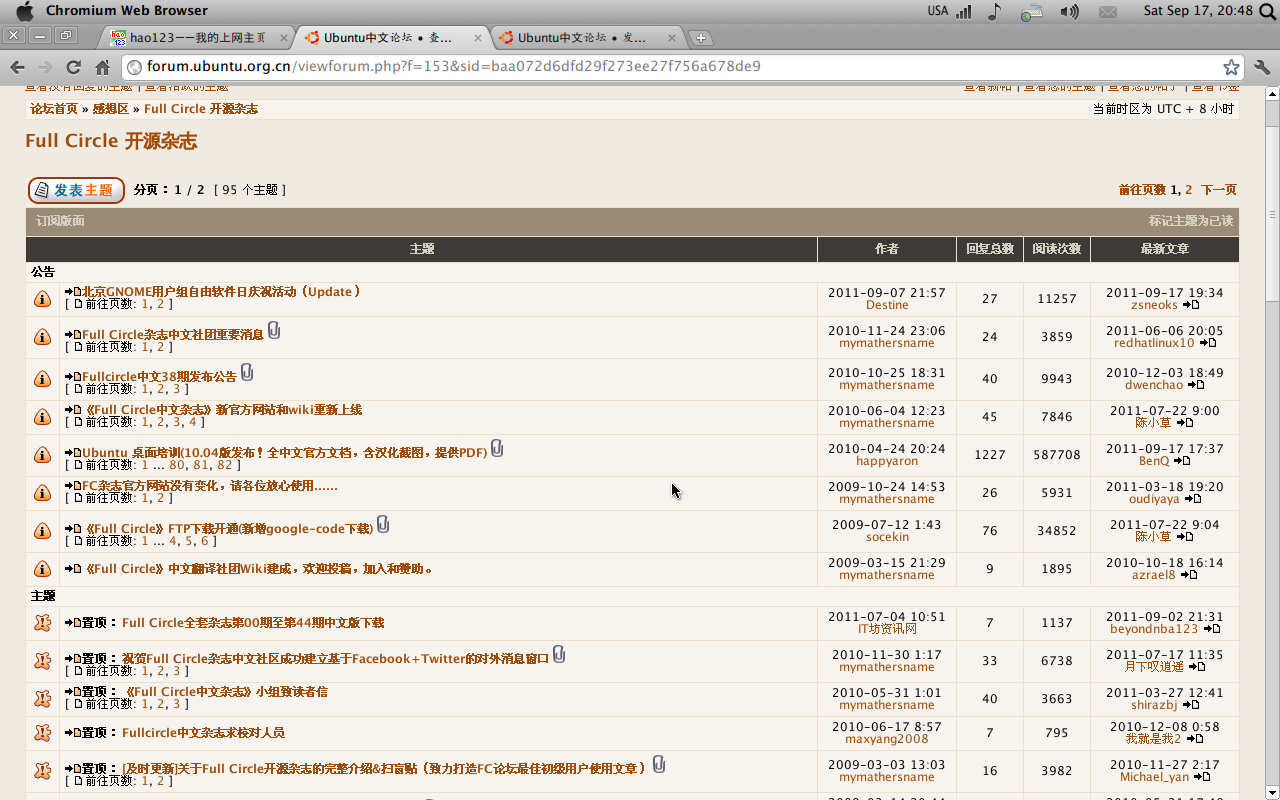This screenshot has height=800, width=1280.
Task: Click the music note icon in menu bar
Action: (x=994, y=11)
